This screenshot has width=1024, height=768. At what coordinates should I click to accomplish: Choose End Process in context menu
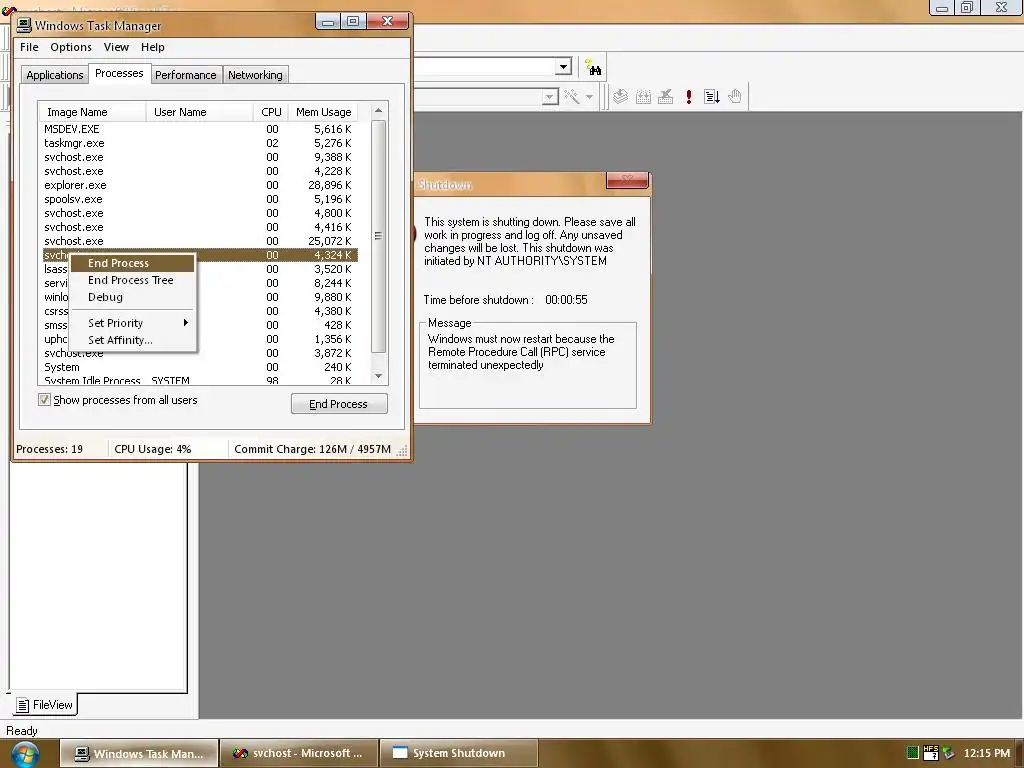point(133,263)
